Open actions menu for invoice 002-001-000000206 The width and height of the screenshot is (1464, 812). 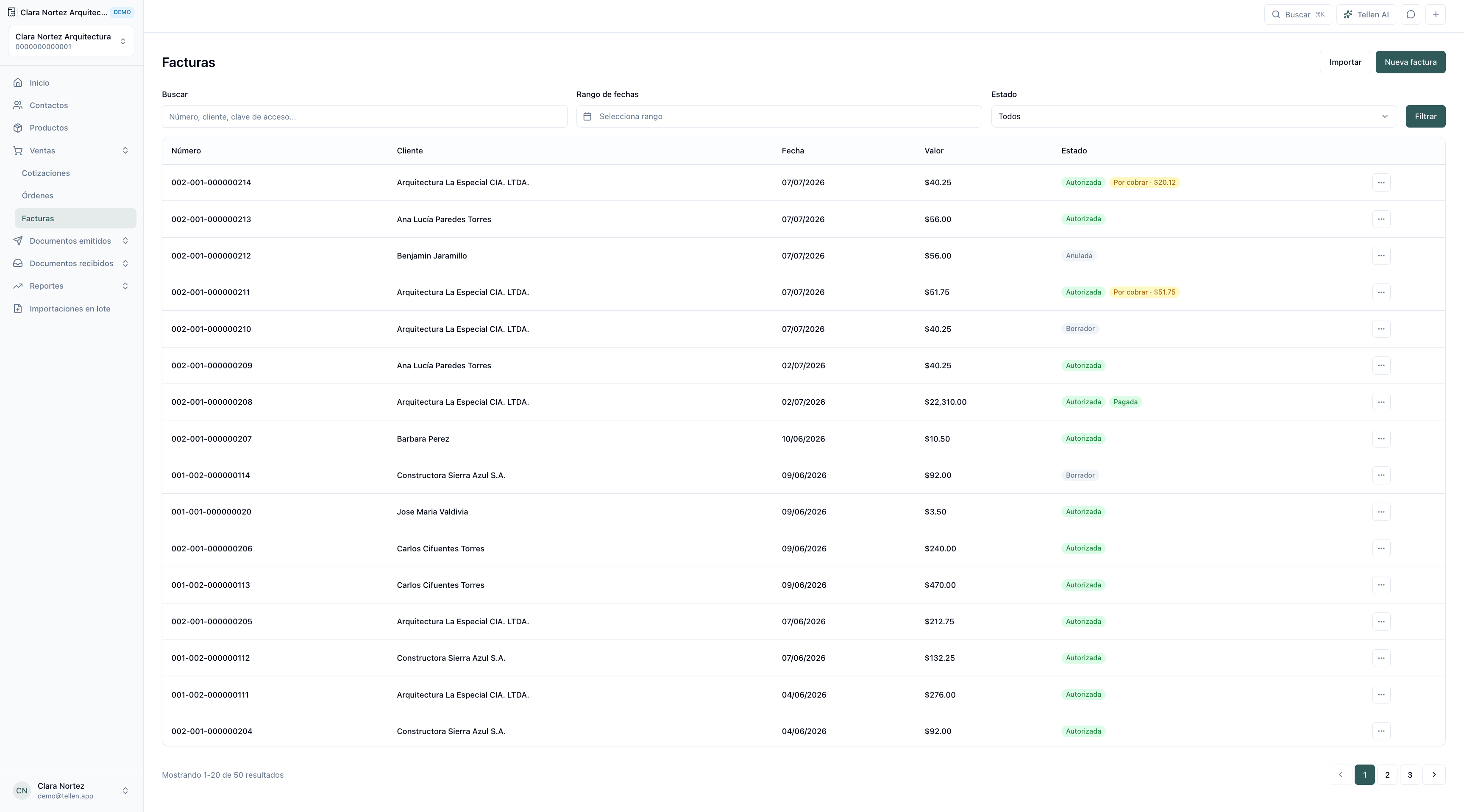(x=1381, y=548)
